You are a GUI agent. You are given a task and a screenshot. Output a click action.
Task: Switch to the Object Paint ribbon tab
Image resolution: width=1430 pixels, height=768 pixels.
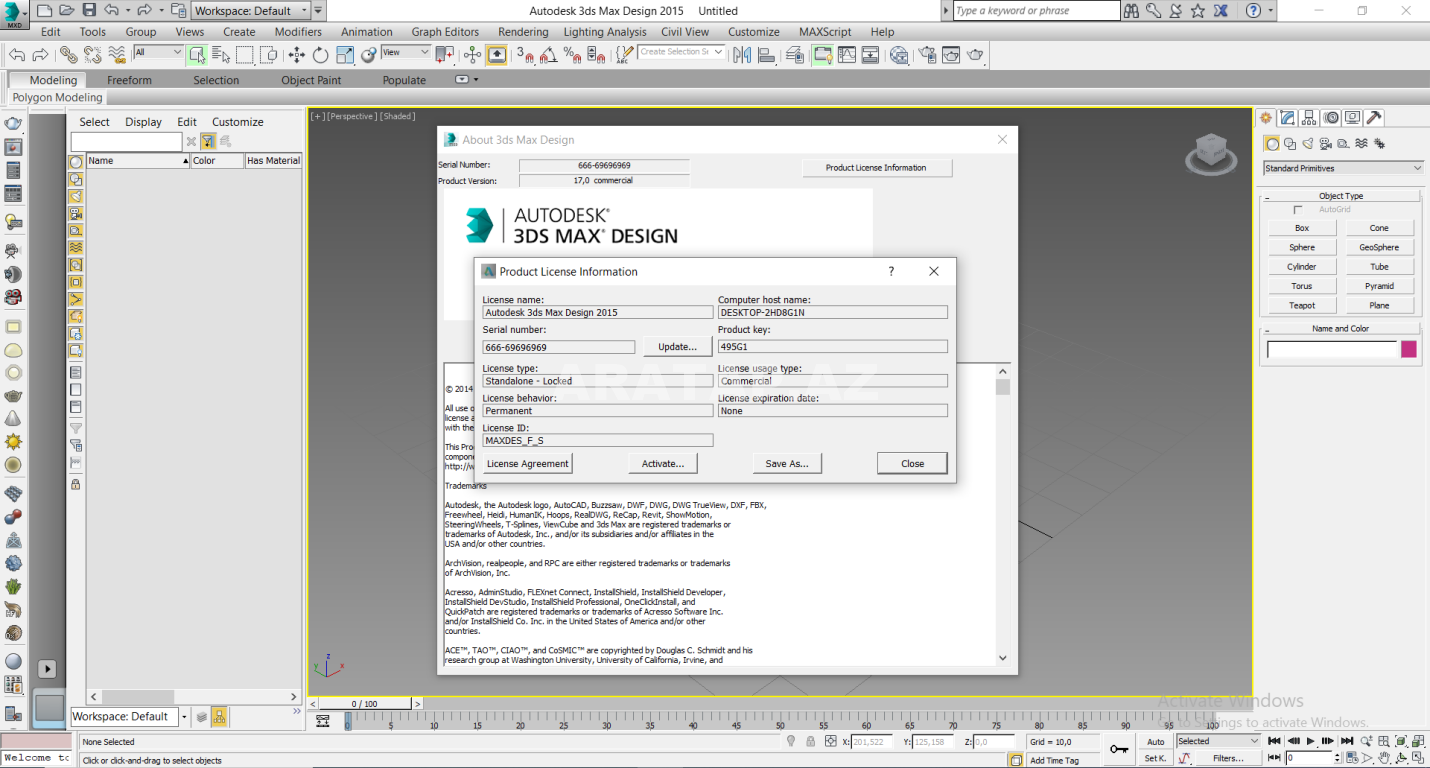click(x=311, y=80)
